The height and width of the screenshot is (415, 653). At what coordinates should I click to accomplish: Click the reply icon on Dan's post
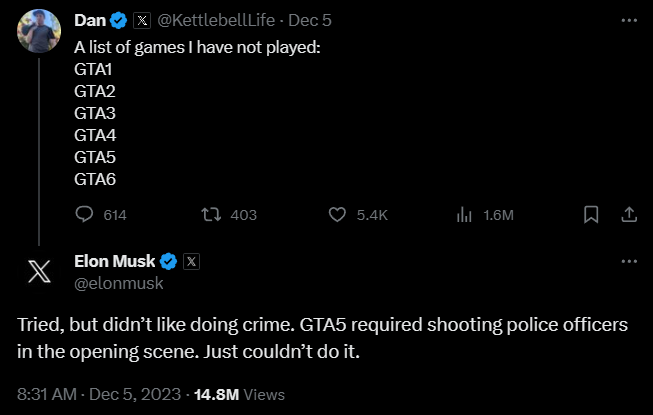coord(85,214)
